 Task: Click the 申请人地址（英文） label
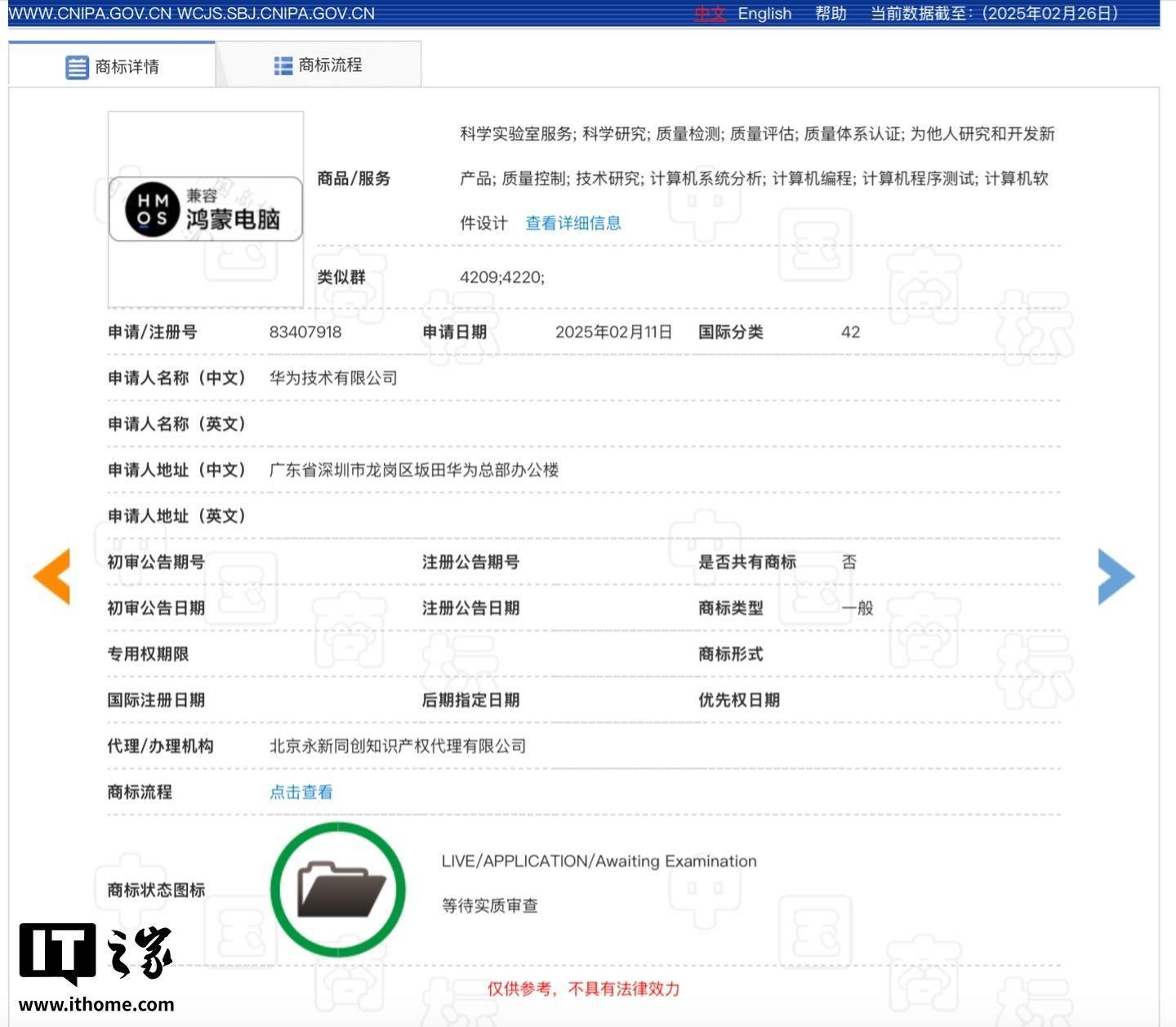177,516
